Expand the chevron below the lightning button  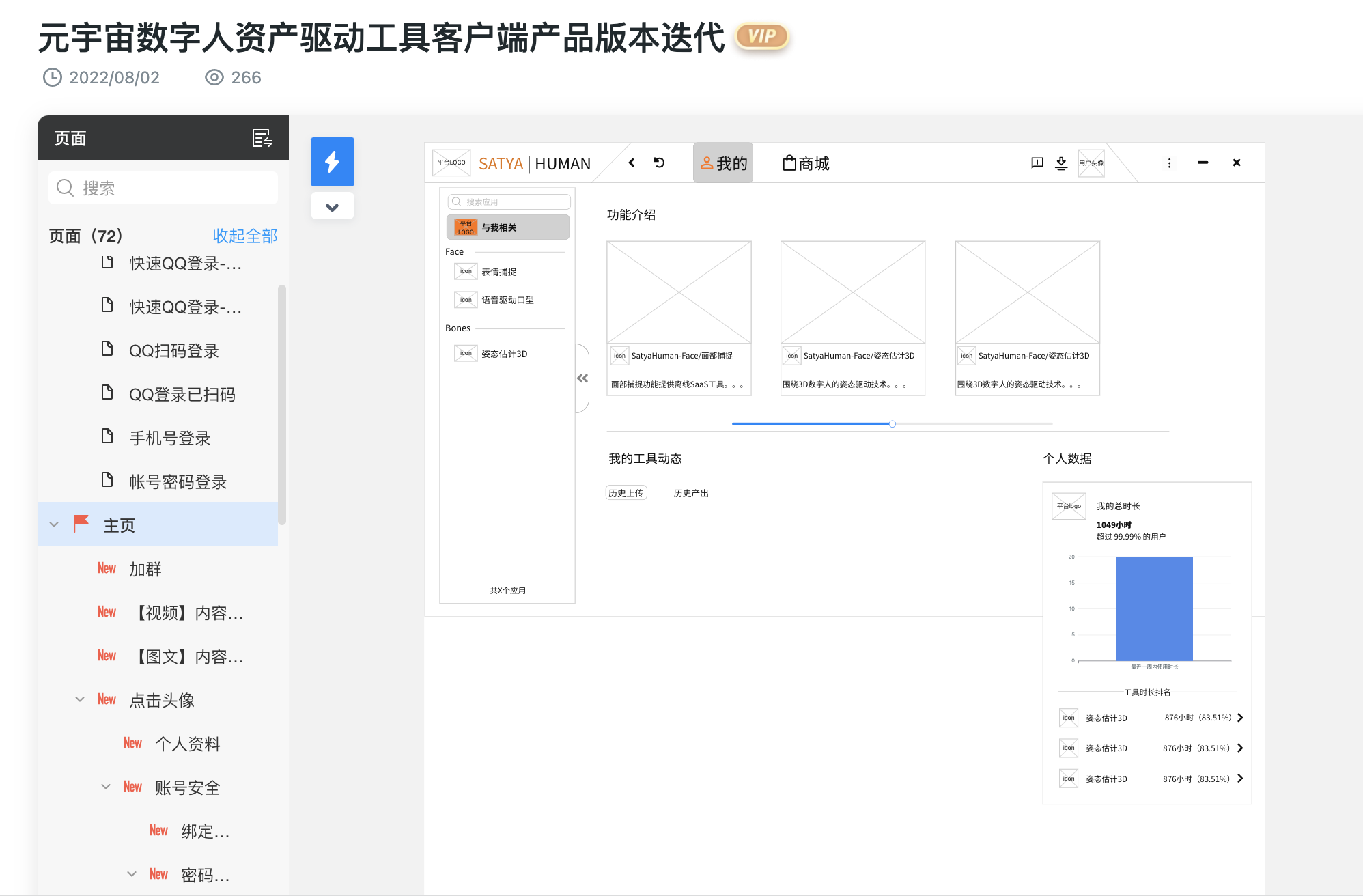pos(332,207)
